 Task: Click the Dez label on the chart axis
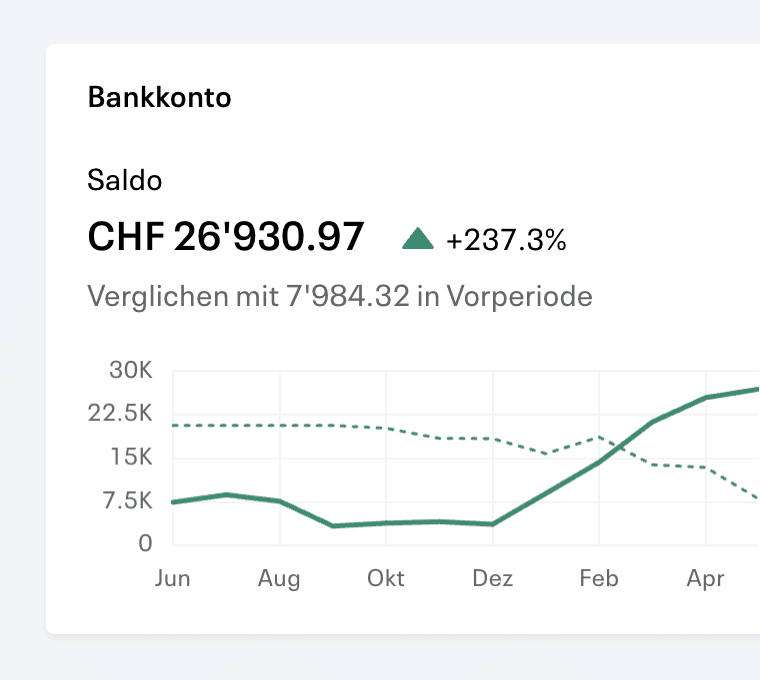coord(492,578)
